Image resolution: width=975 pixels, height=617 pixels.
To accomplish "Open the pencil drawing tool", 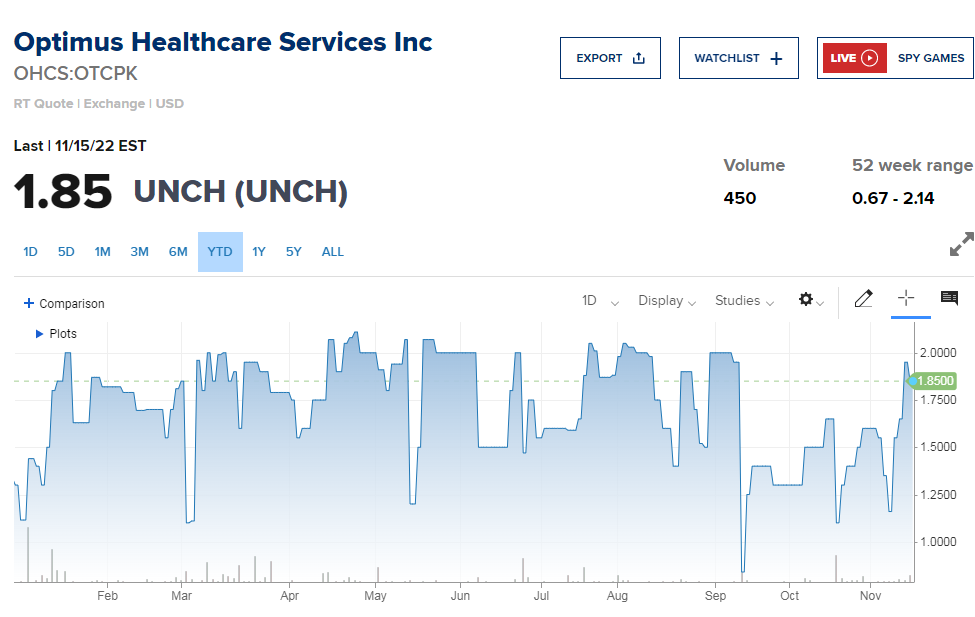I will [x=863, y=299].
